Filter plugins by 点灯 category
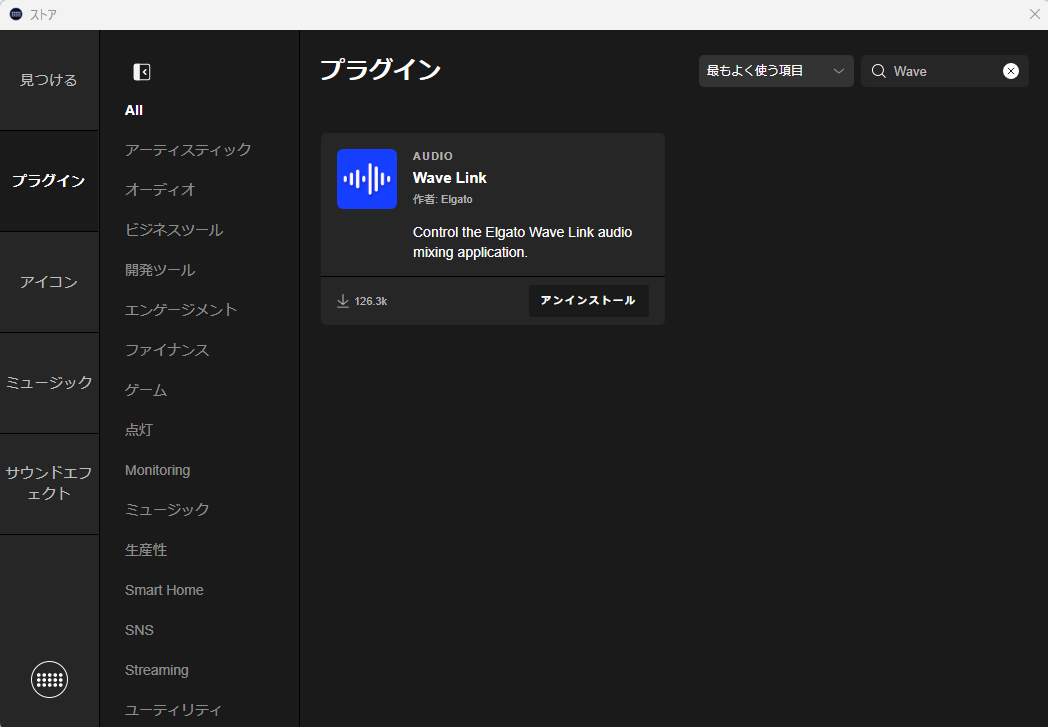This screenshot has height=727, width=1048. (x=138, y=430)
